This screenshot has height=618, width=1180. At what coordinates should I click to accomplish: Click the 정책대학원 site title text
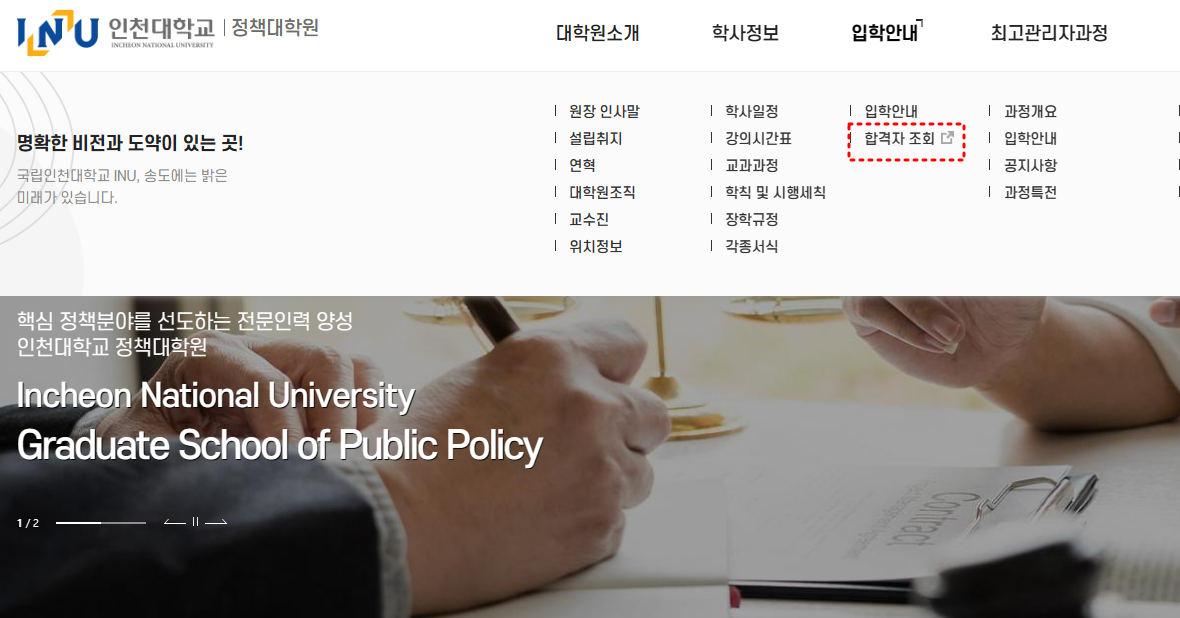(x=275, y=28)
